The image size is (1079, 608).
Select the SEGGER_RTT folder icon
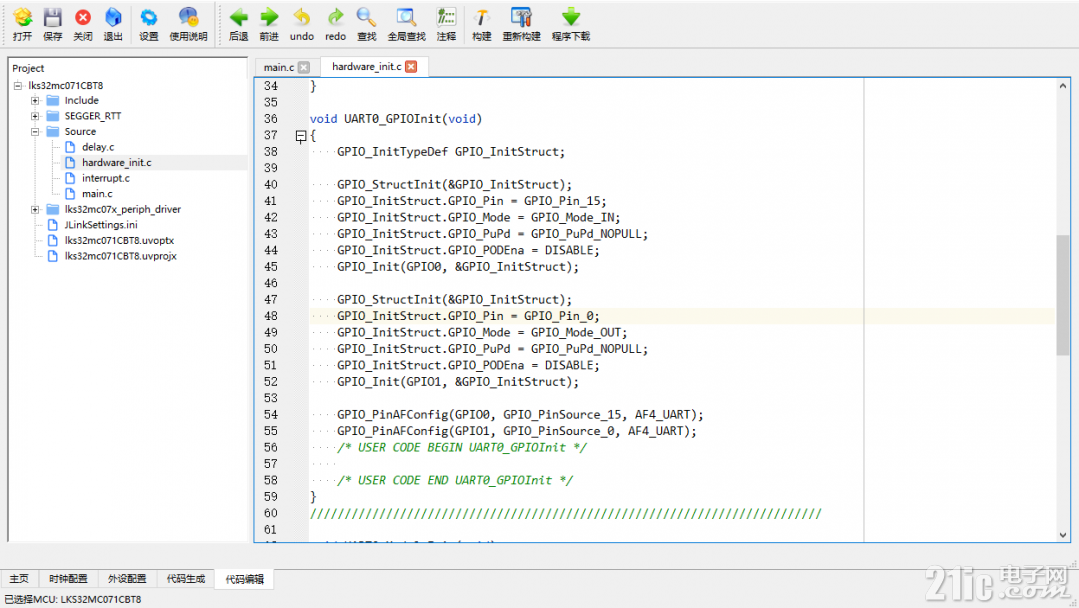53,116
